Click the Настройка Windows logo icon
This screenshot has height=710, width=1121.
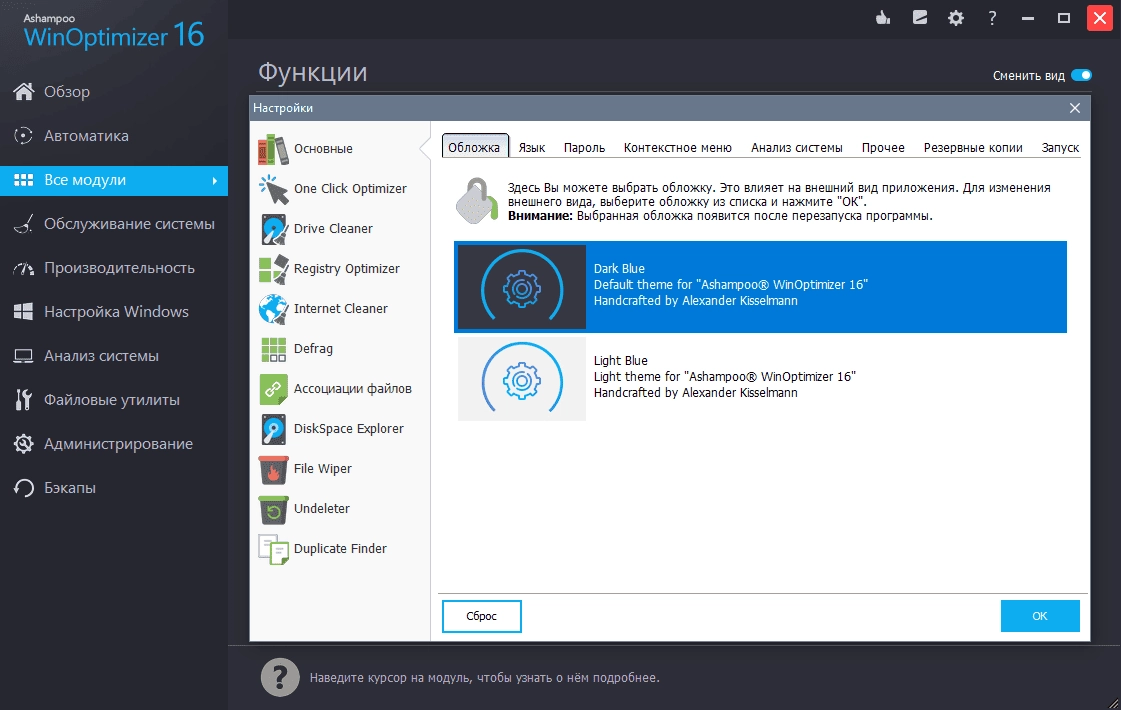tap(24, 312)
